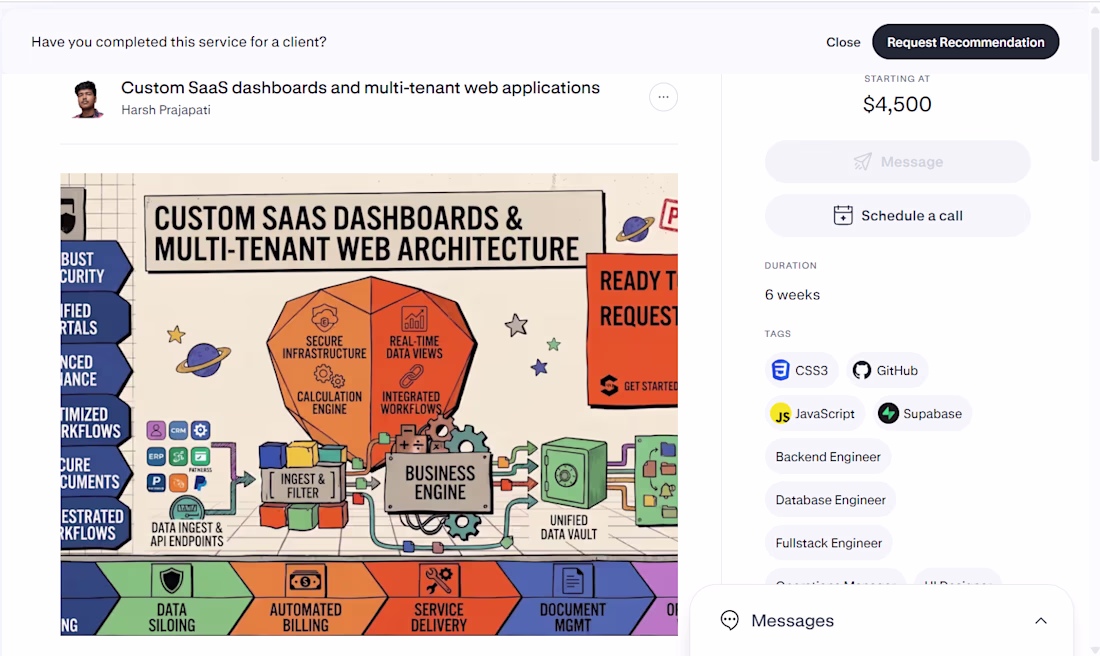
Task: Open the Database Engineer tag
Action: [830, 500]
